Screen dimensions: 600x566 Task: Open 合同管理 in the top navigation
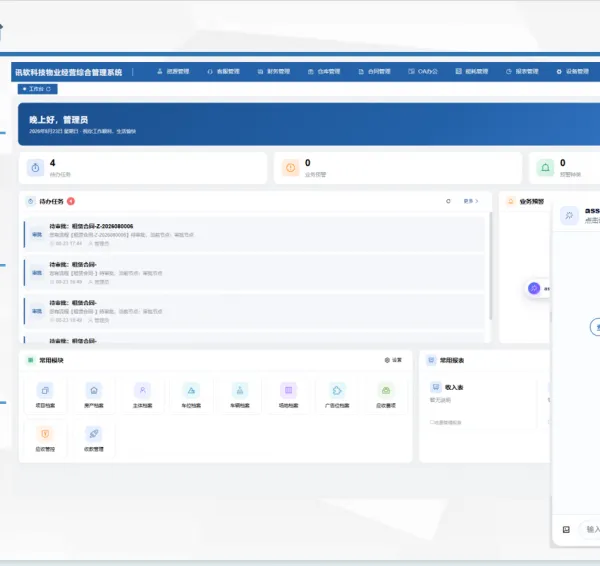tap(375, 72)
